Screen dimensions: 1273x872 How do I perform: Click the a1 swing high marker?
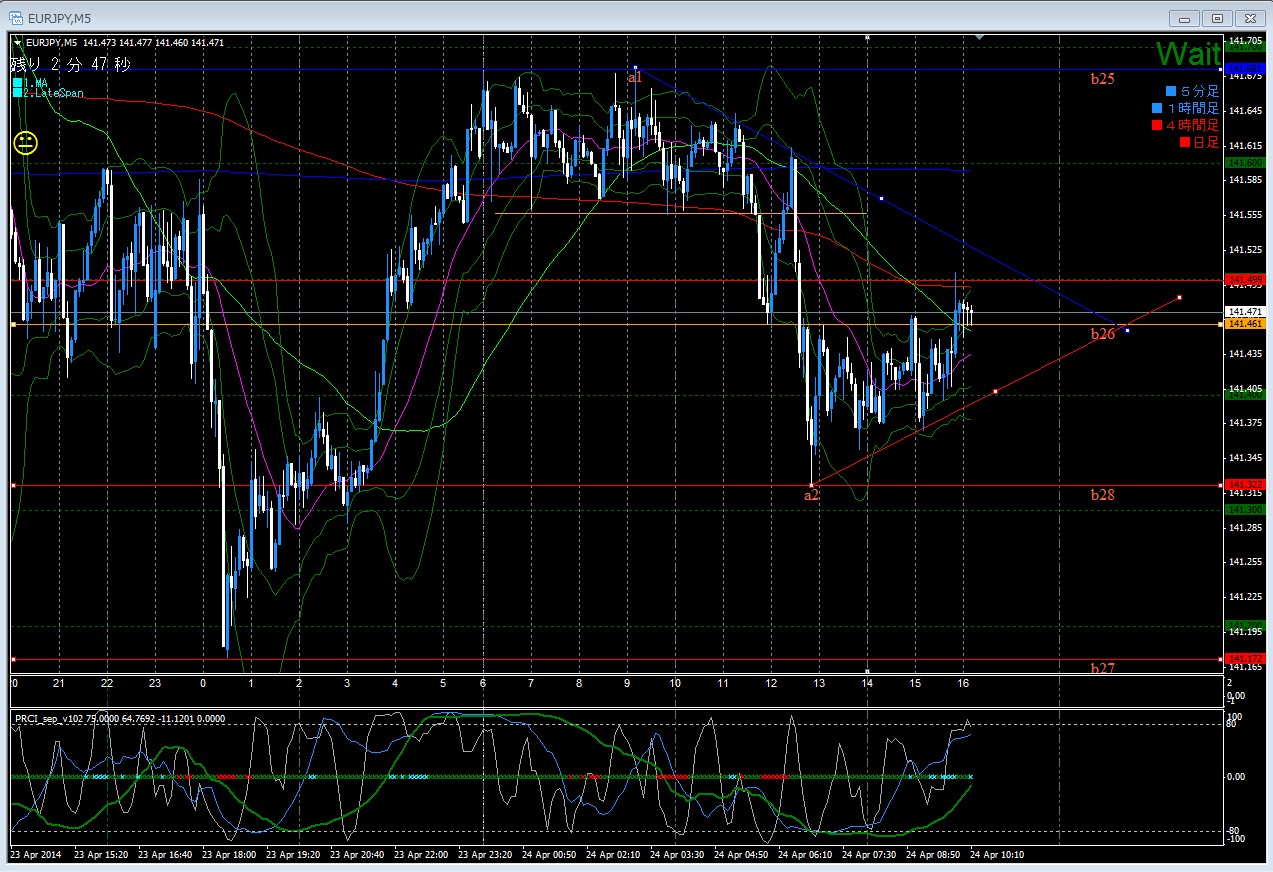(x=634, y=76)
